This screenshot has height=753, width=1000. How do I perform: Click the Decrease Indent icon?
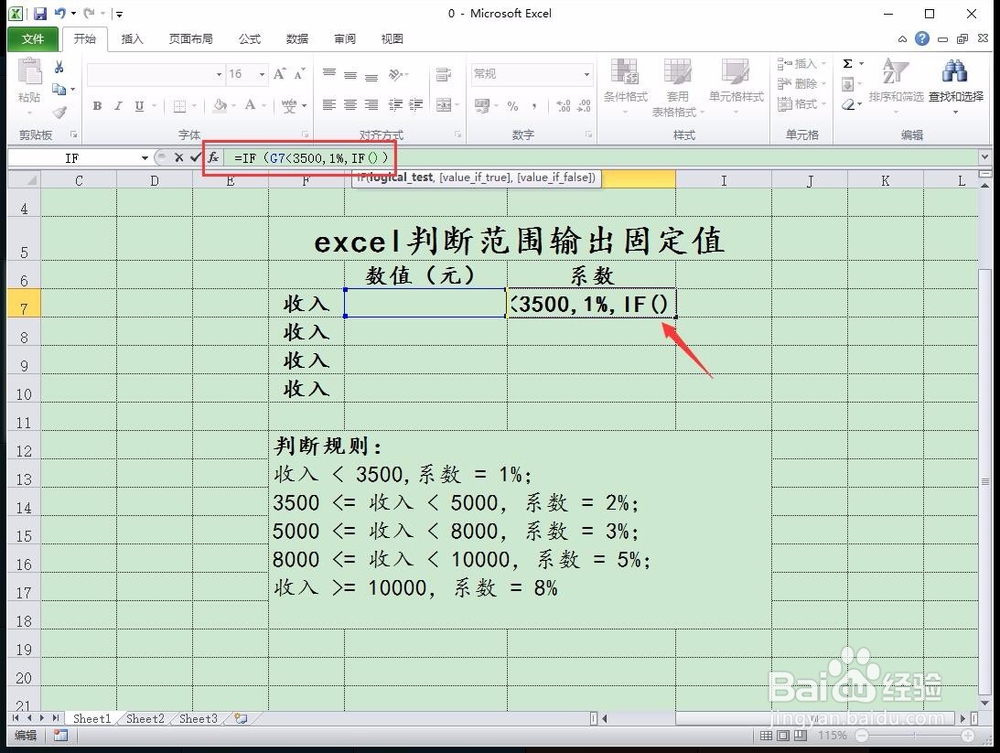click(395, 105)
